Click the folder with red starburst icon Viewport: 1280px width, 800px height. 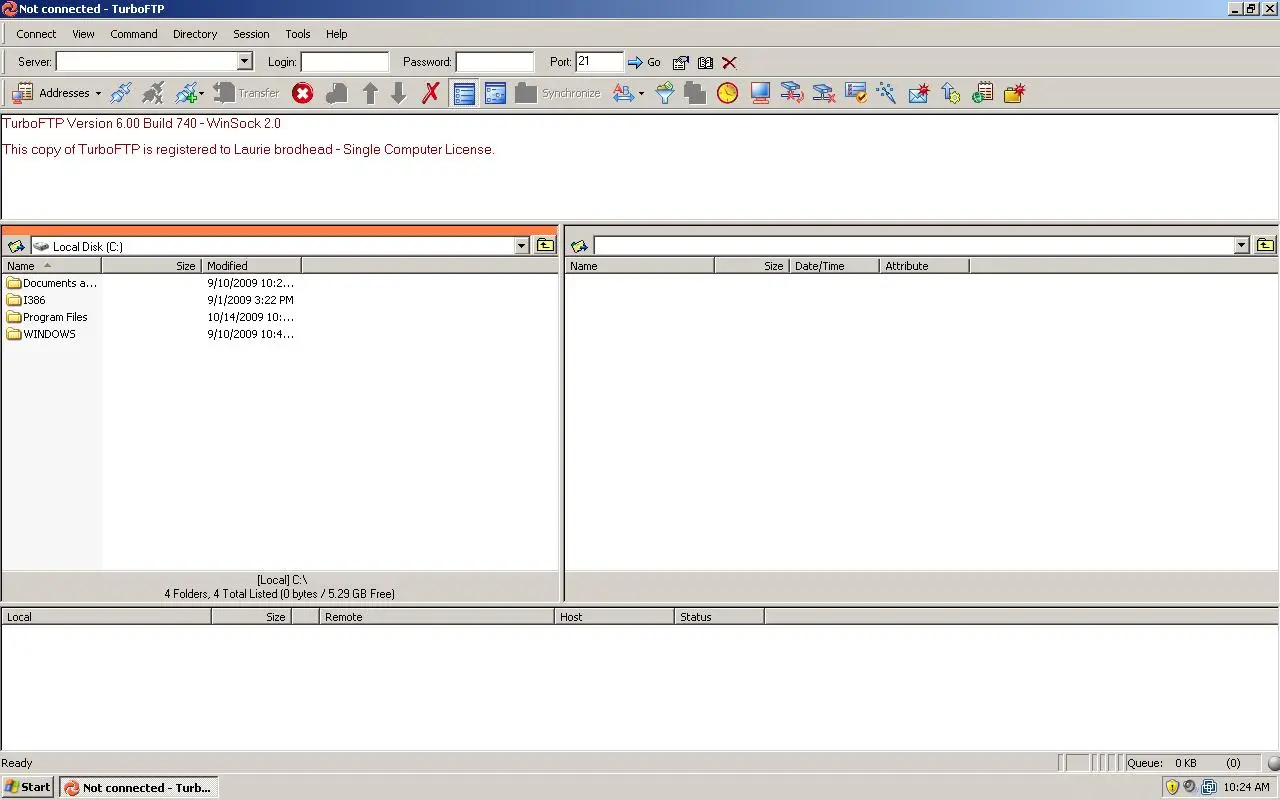pyautogui.click(x=1015, y=93)
